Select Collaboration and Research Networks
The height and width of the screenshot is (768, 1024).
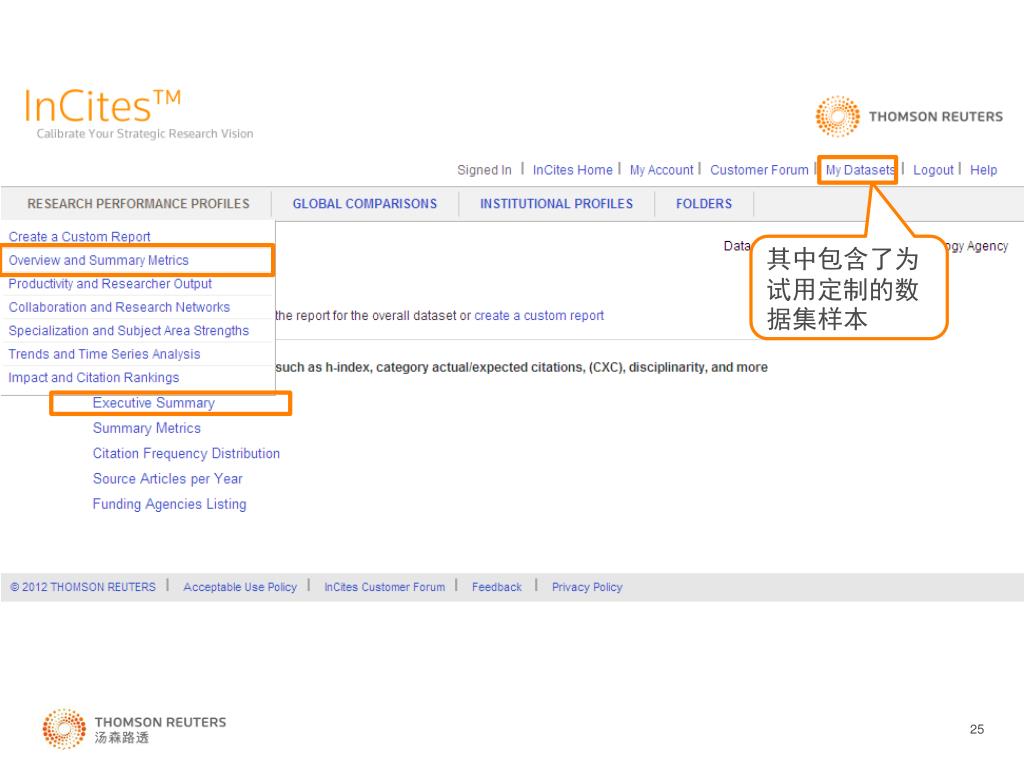pyautogui.click(x=119, y=307)
